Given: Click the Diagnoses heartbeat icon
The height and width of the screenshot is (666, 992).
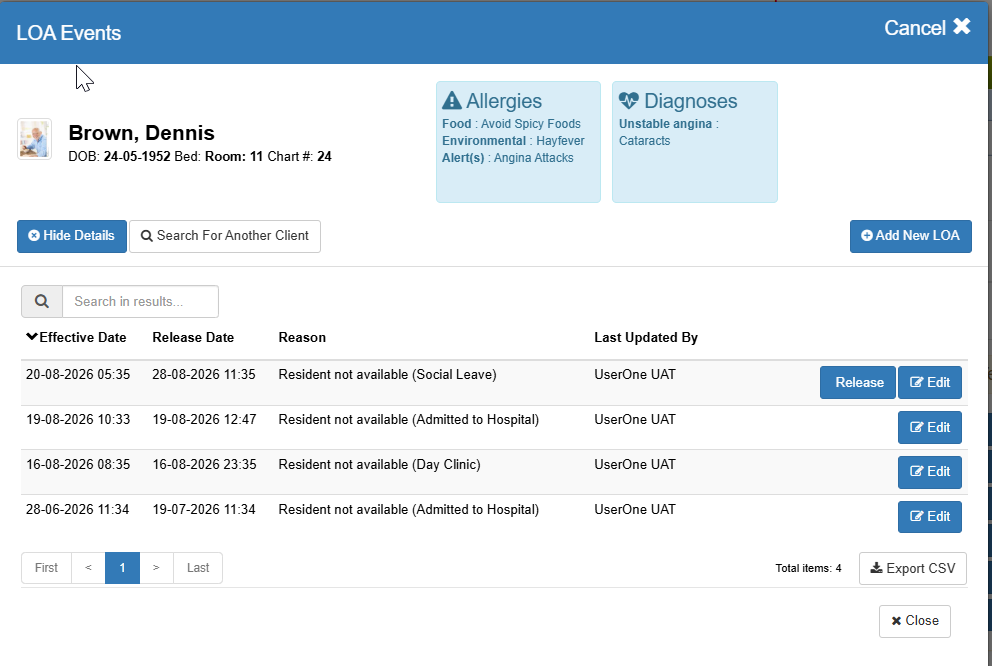Looking at the screenshot, I should click(x=629, y=101).
